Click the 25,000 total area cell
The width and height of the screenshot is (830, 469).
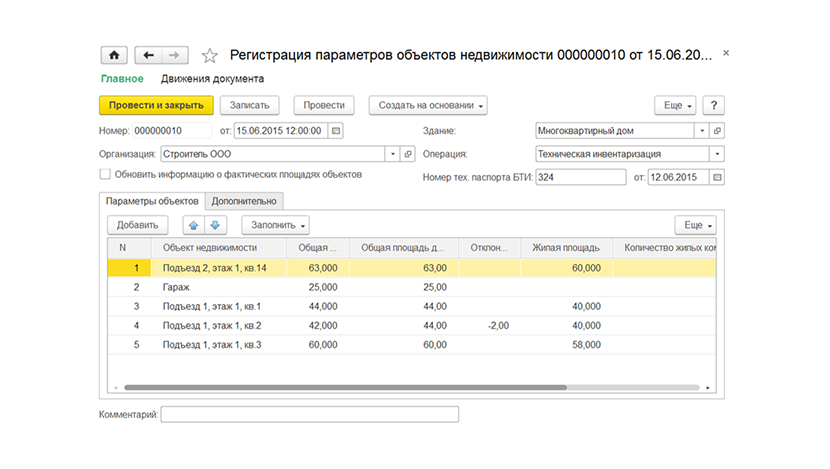318,287
